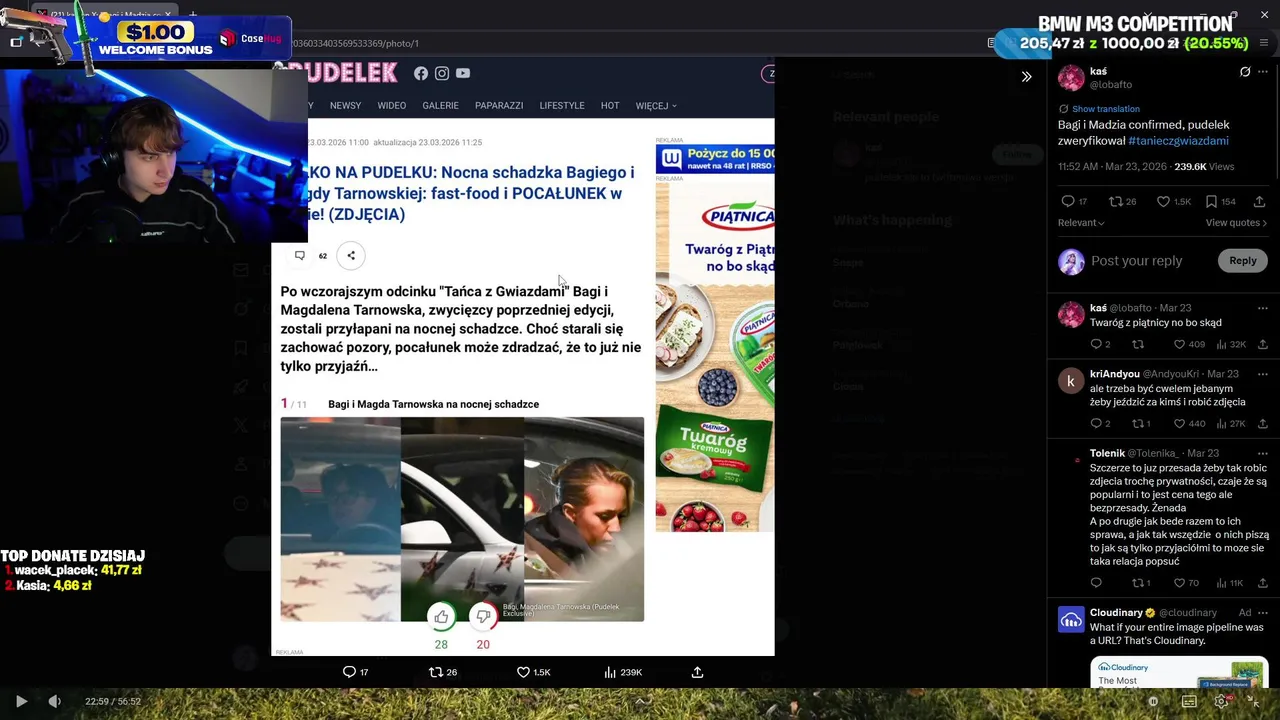
Task: Like kriAndyou's reply with 440 likes
Action: [x=1189, y=424]
